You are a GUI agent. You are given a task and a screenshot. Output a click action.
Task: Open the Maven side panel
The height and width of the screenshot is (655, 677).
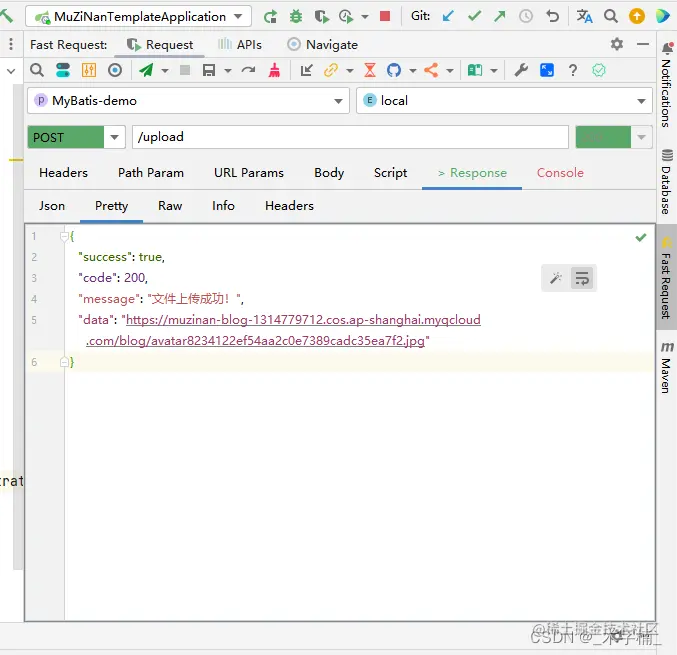(667, 367)
